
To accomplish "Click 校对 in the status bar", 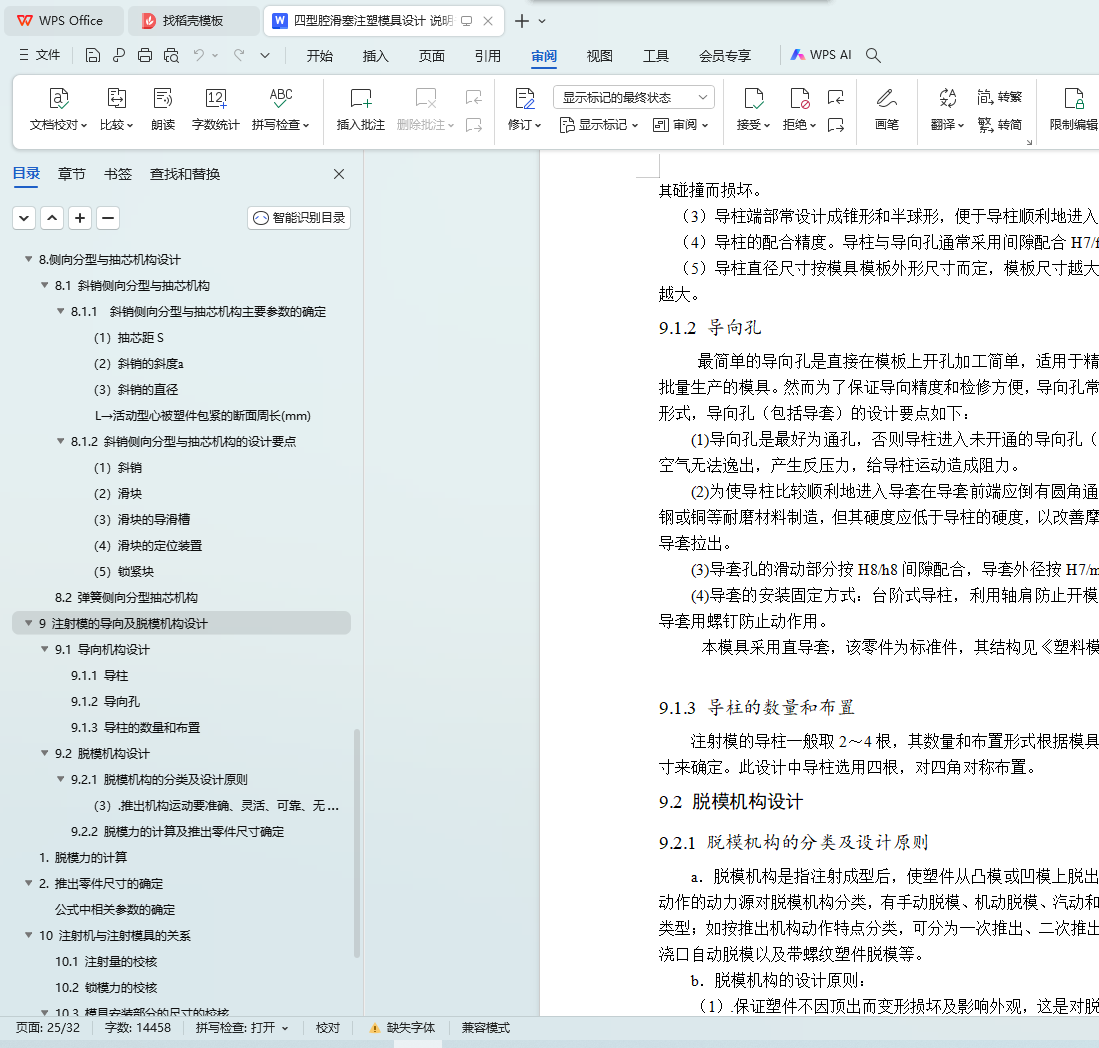I will coord(328,1028).
